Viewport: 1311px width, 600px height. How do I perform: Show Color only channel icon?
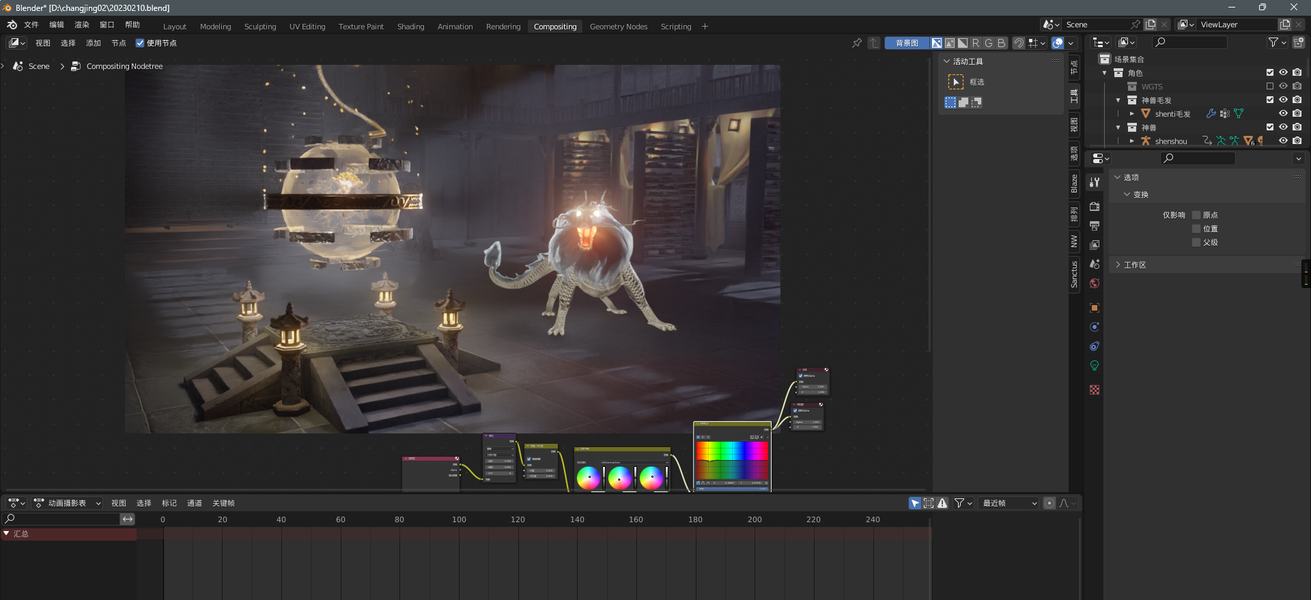coord(950,43)
